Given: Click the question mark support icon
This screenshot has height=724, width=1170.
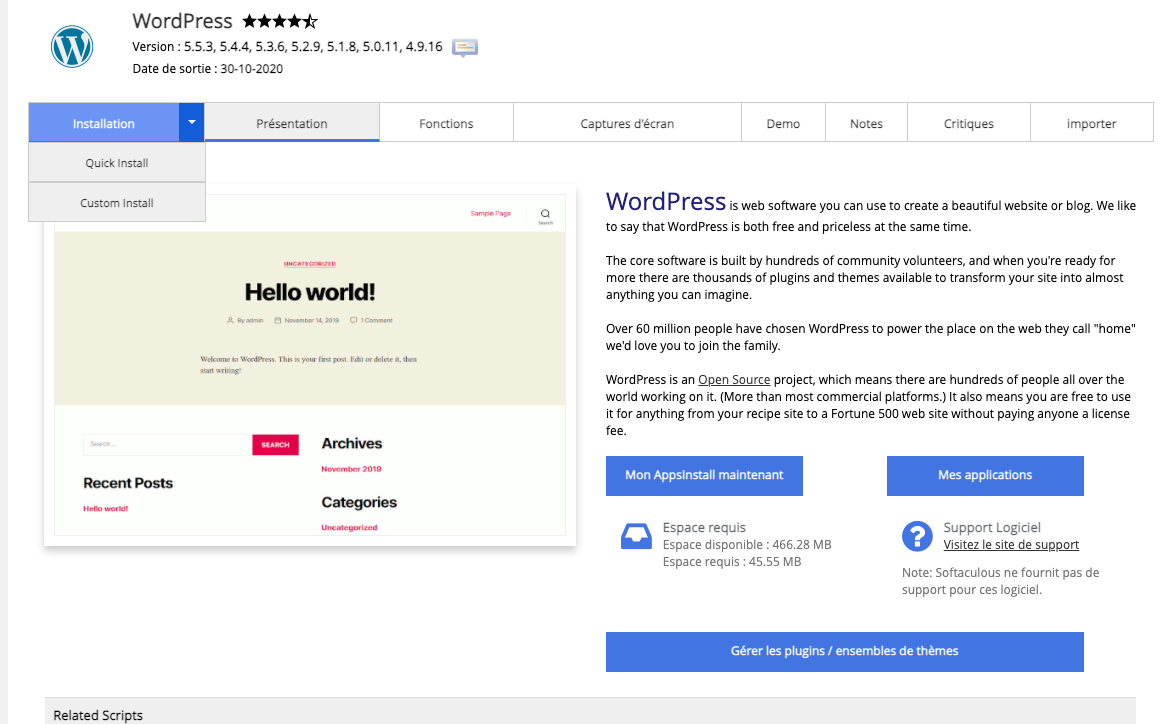Looking at the screenshot, I should tap(917, 537).
